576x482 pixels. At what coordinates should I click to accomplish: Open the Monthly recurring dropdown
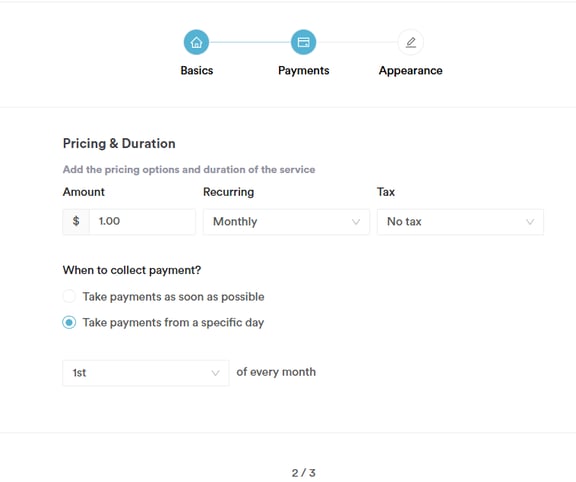click(x=286, y=222)
